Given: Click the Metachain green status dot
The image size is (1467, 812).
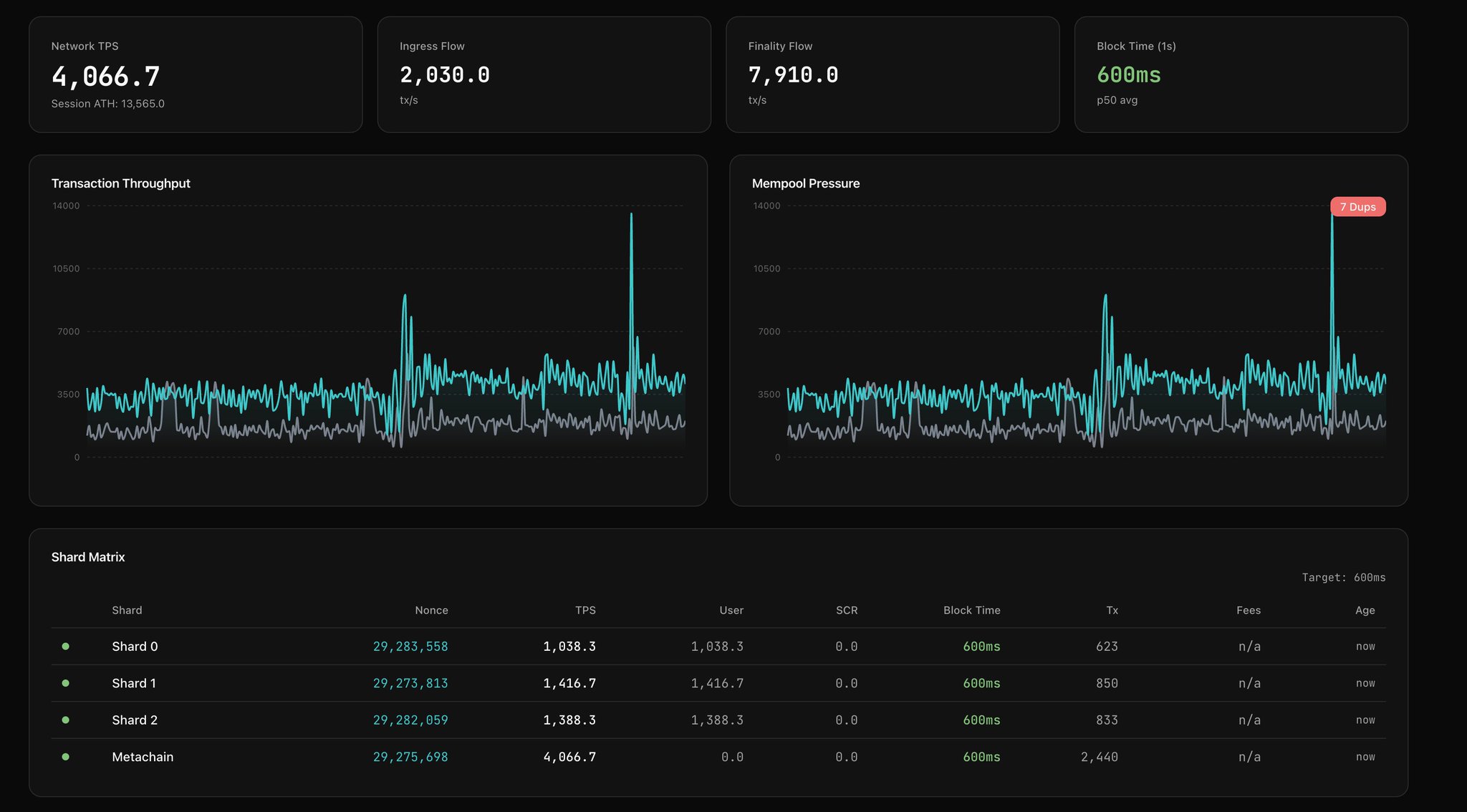Looking at the screenshot, I should tap(66, 757).
